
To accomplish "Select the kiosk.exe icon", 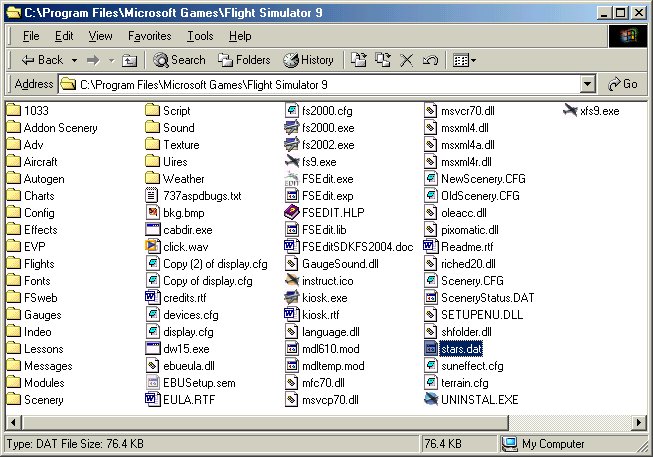I will tap(292, 297).
